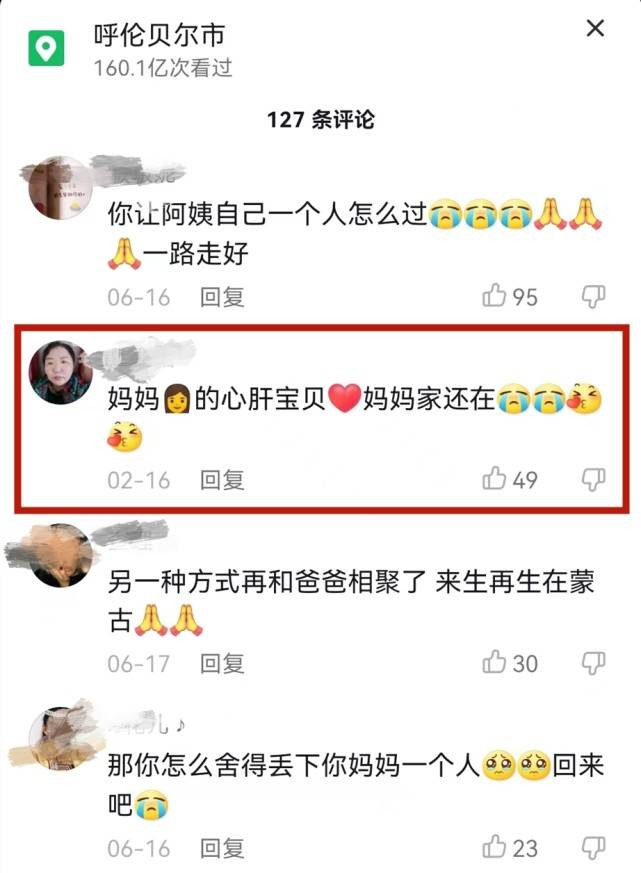The image size is (641, 873).
Task: Open avatar of the first commenter
Action: coord(61,188)
